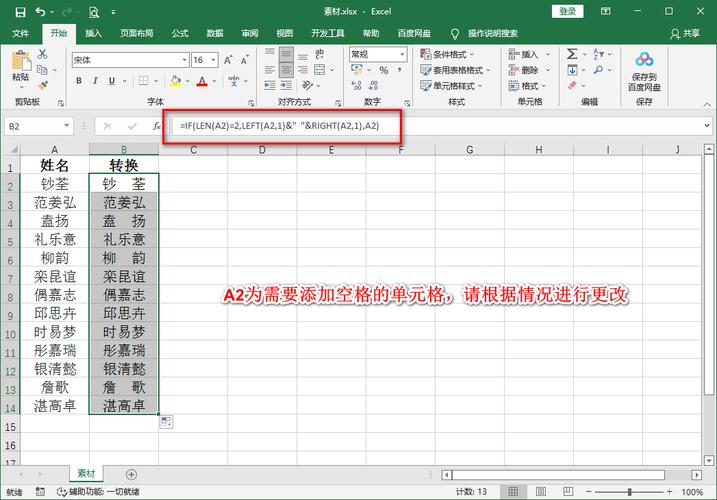717x500 pixels.
Task: Expand 条件格式 conditional formatting menu
Action: 448,54
